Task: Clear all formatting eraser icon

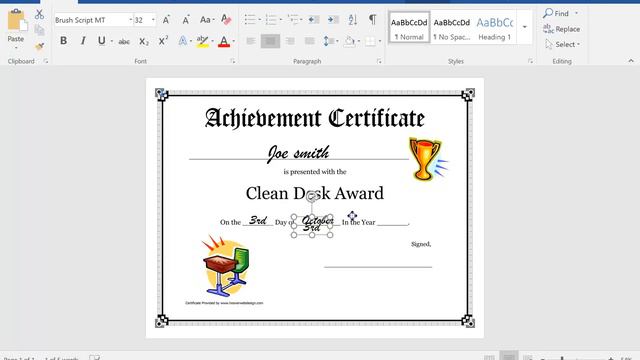Action: pos(226,20)
